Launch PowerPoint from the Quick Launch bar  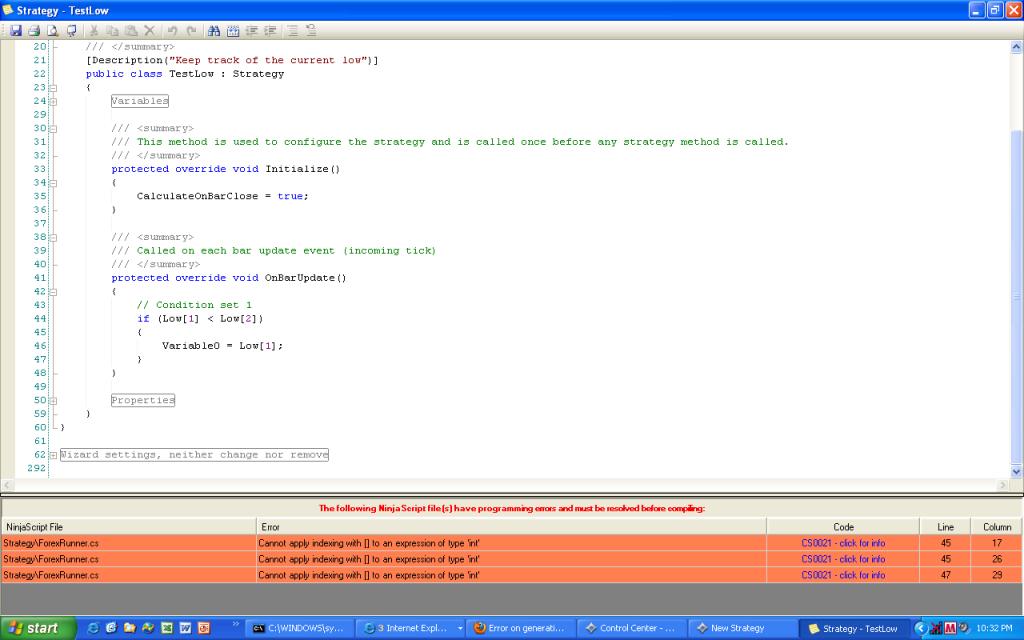coord(204,628)
